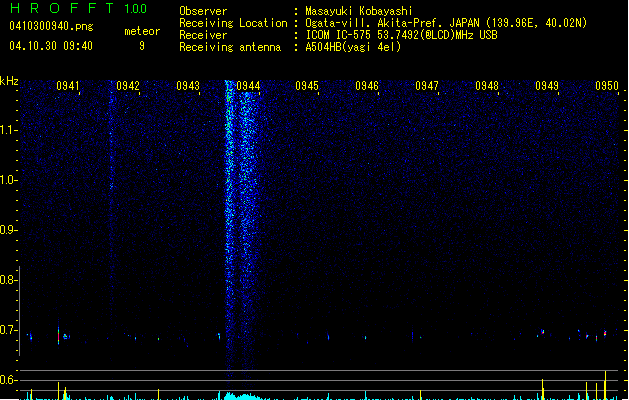Select the version number 1.00

click(136, 9)
